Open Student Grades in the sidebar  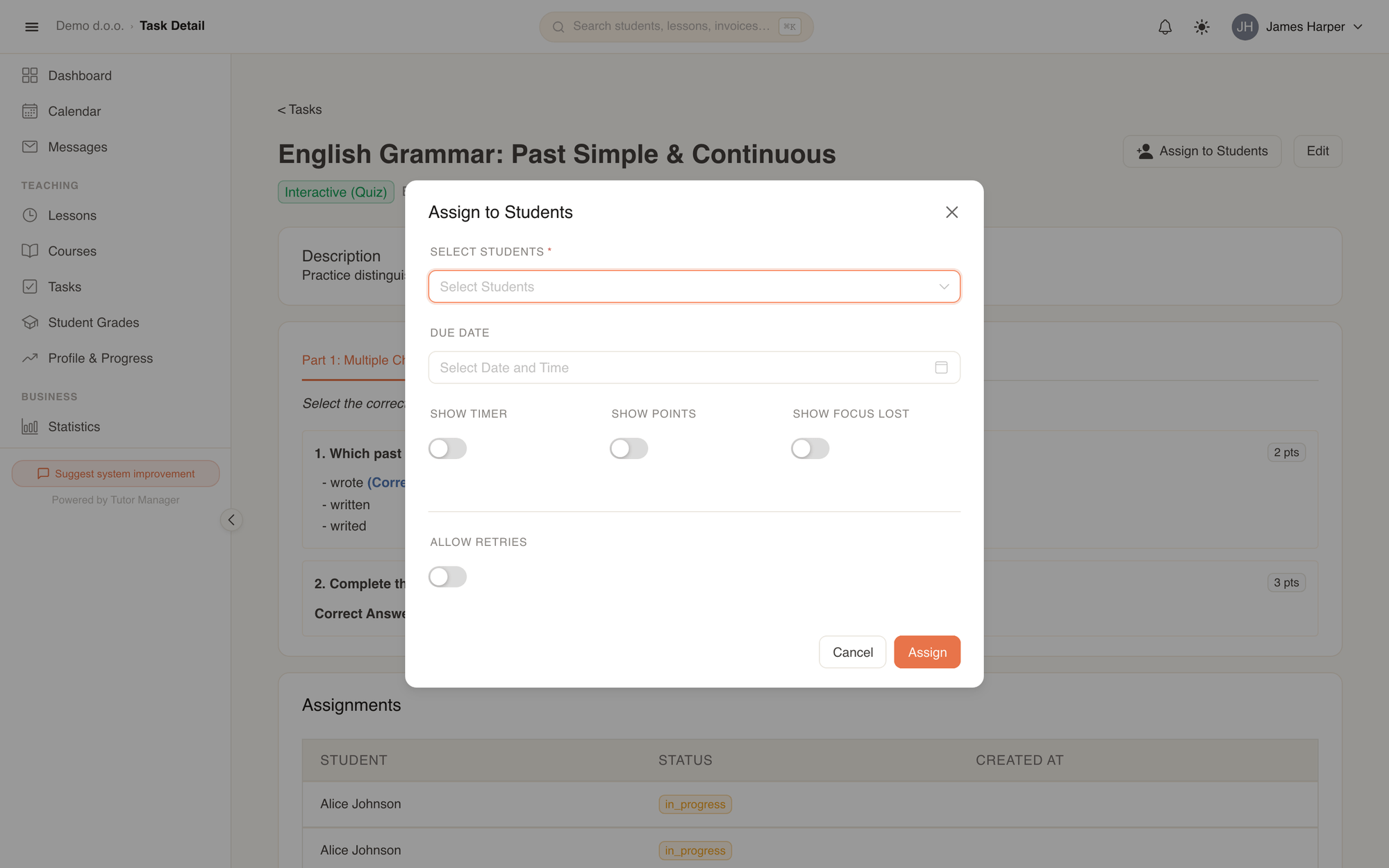93,322
